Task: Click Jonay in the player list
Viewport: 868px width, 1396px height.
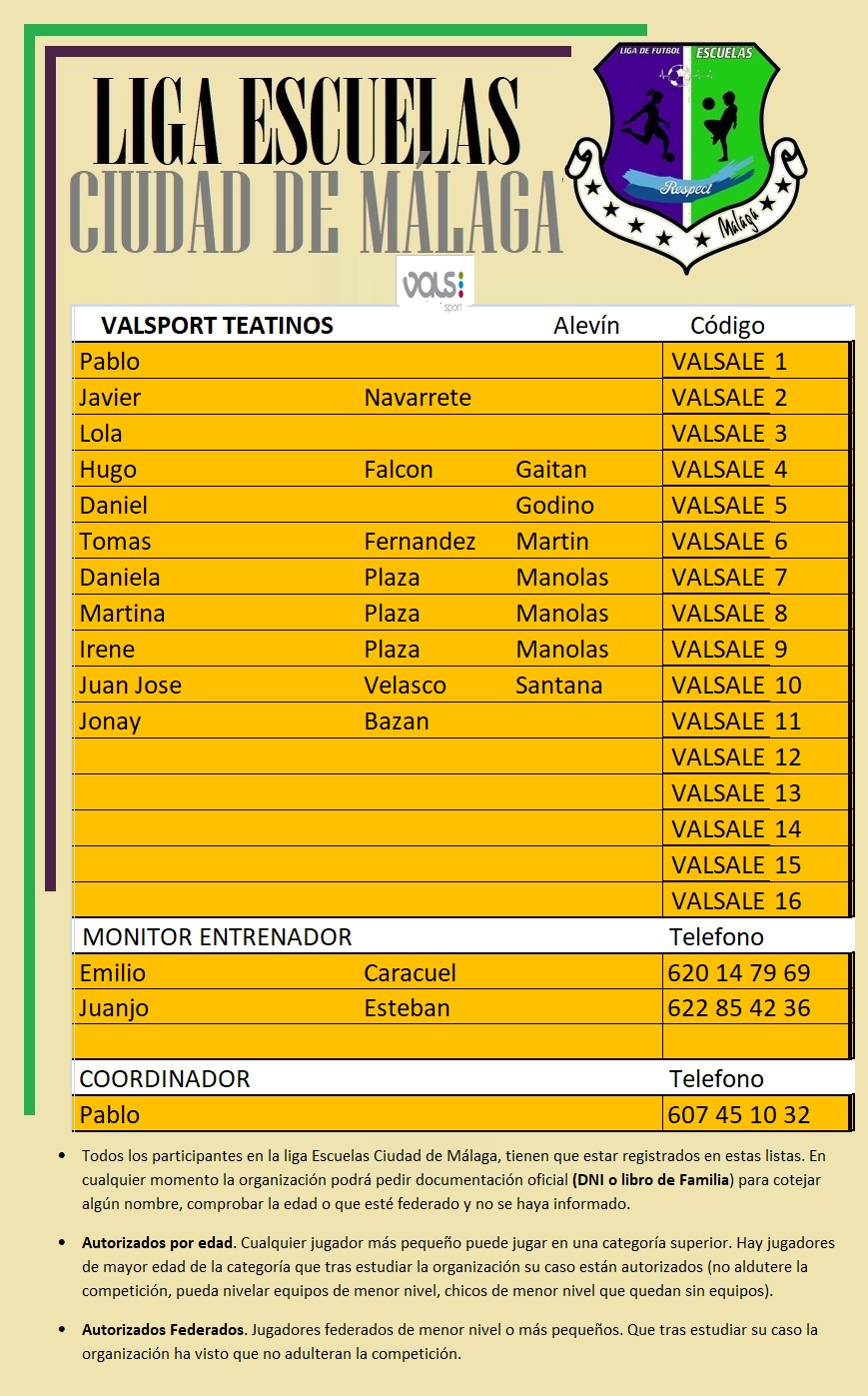Action: [x=110, y=721]
